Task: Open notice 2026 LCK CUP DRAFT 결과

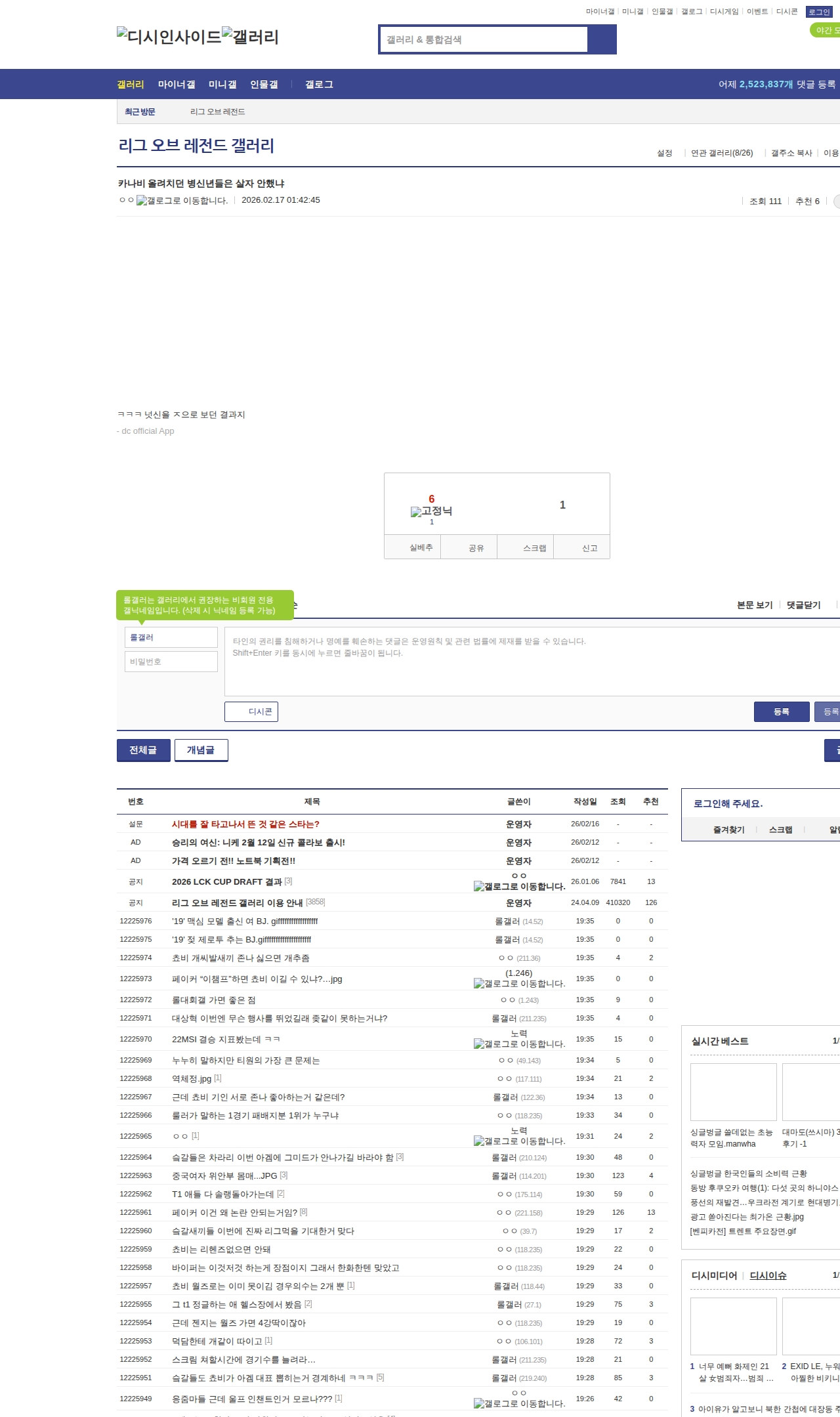Action: click(x=227, y=882)
